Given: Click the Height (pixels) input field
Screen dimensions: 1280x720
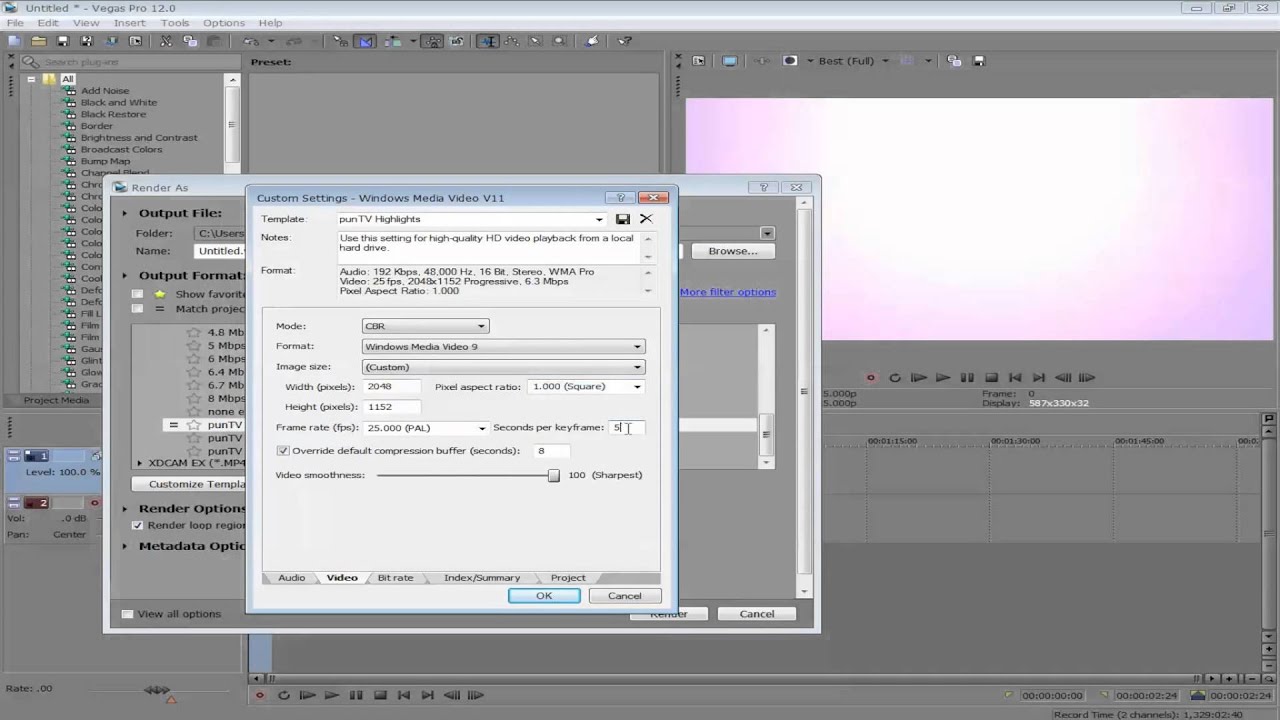Looking at the screenshot, I should tap(392, 407).
